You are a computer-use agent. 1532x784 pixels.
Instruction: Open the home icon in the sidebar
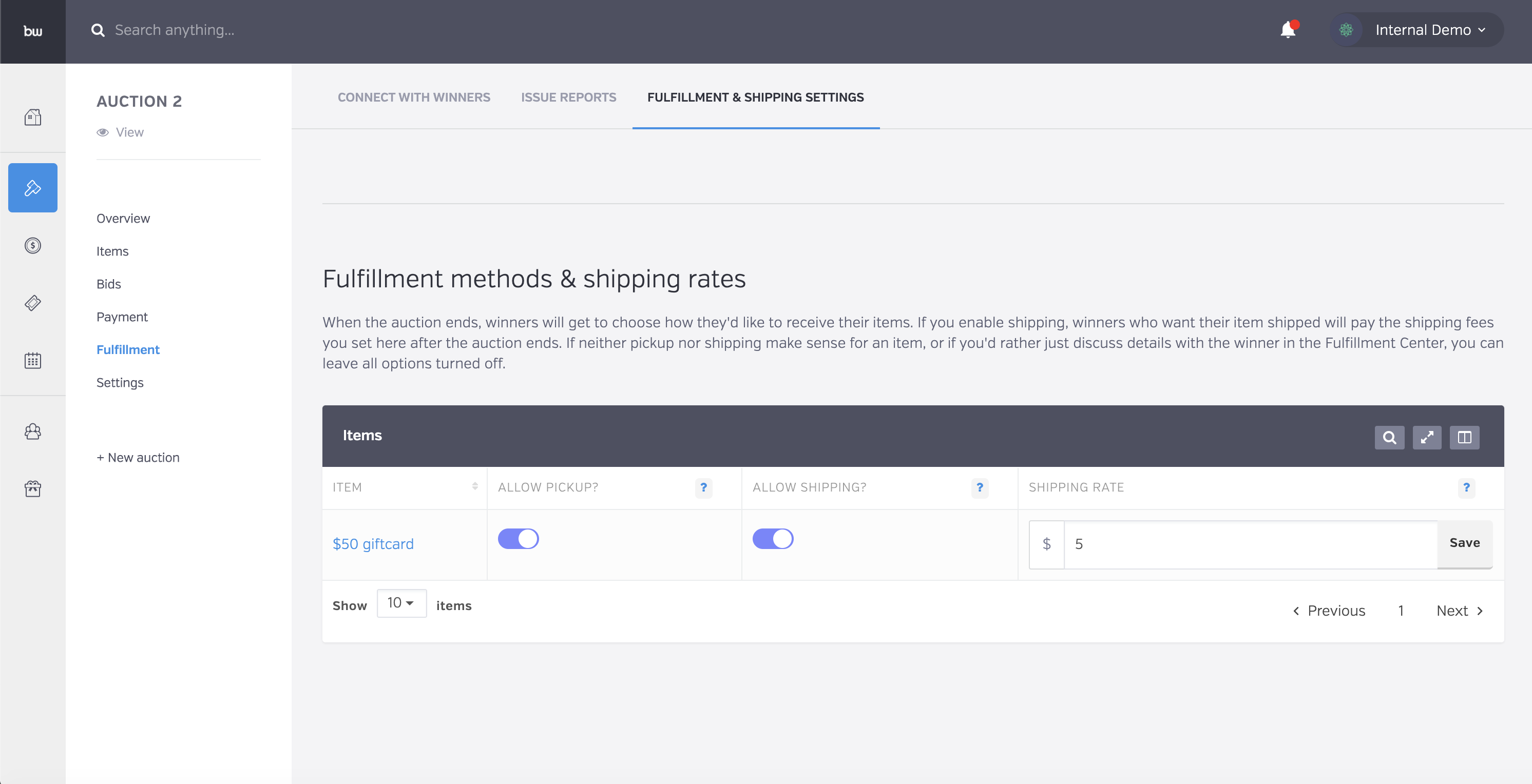(33, 117)
